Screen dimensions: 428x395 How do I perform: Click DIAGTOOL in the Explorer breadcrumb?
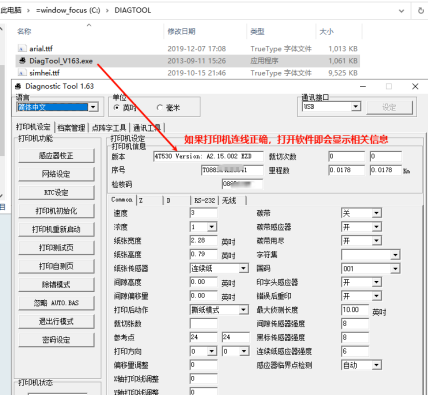pos(133,11)
